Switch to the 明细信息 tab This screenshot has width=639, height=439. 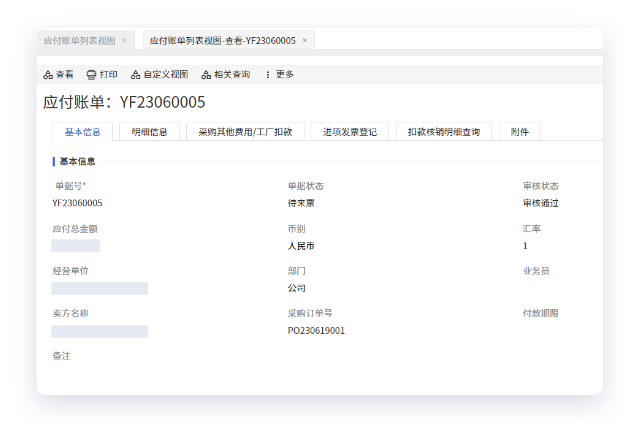pyautogui.click(x=149, y=132)
